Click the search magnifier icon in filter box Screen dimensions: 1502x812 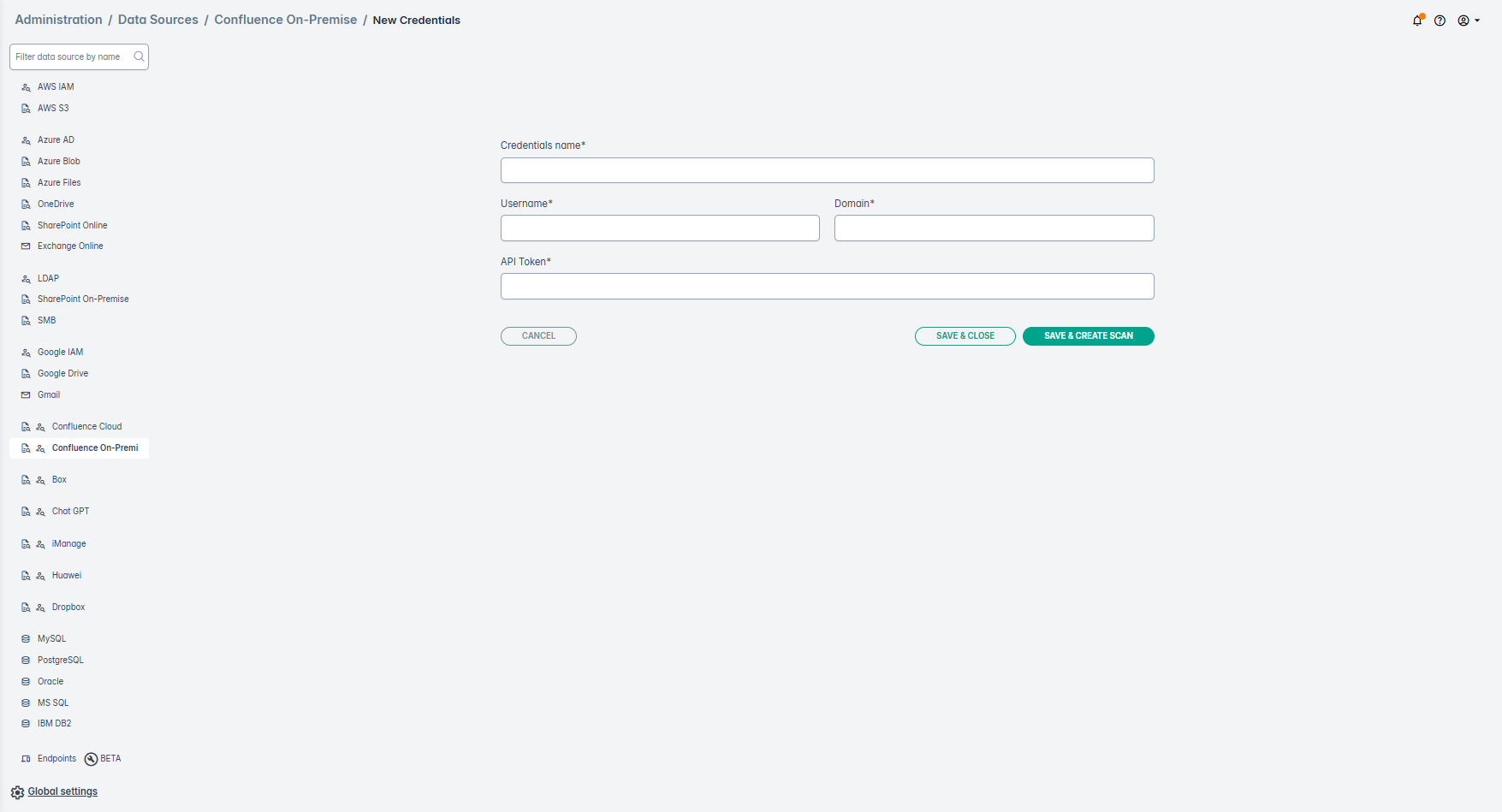(139, 57)
